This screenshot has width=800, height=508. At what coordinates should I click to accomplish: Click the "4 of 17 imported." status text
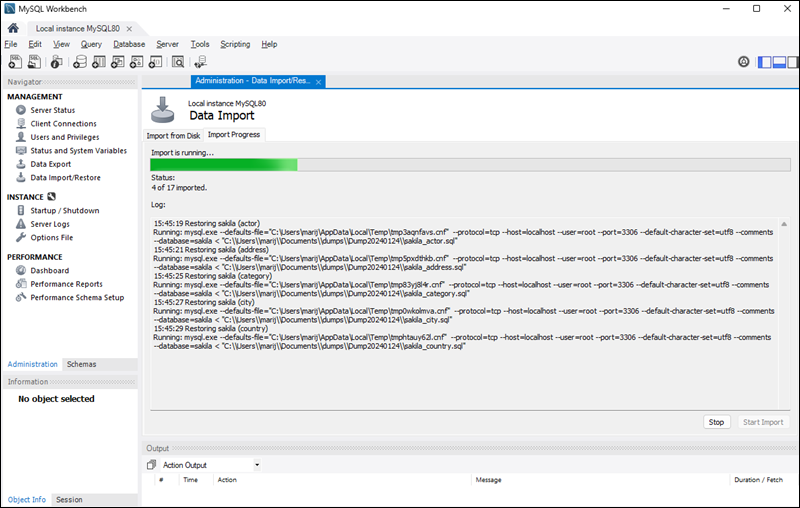[x=179, y=188]
